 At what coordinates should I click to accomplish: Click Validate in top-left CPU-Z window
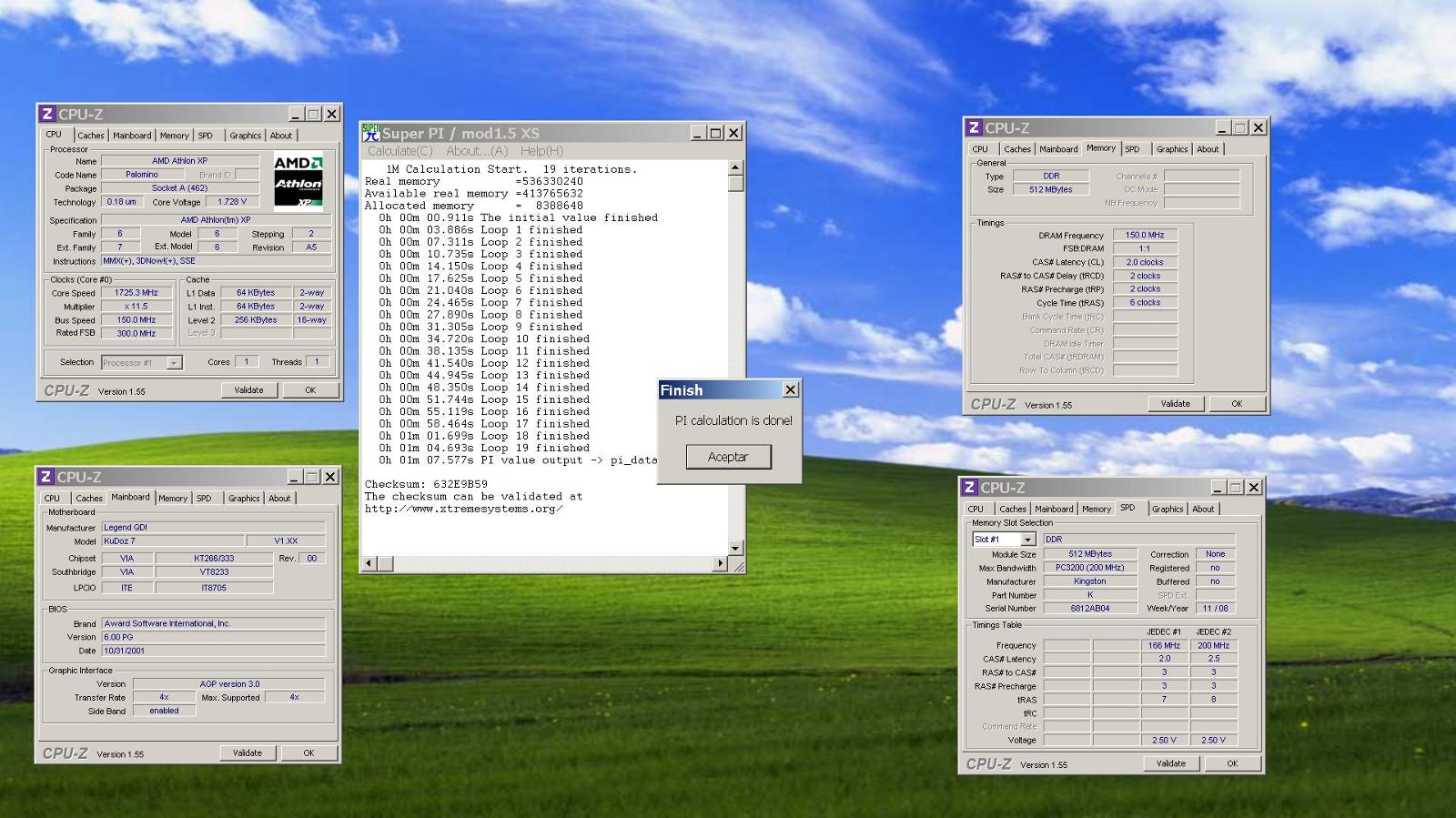[248, 390]
